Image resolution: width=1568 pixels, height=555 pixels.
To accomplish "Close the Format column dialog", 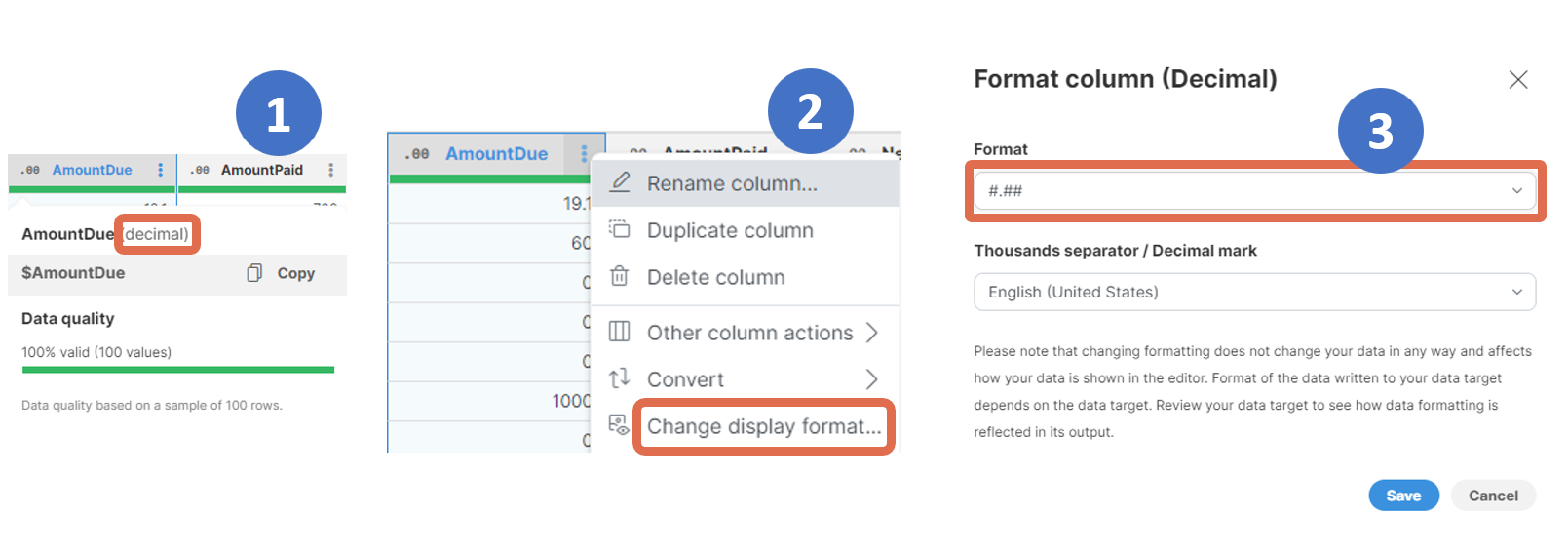I will click(x=1517, y=80).
